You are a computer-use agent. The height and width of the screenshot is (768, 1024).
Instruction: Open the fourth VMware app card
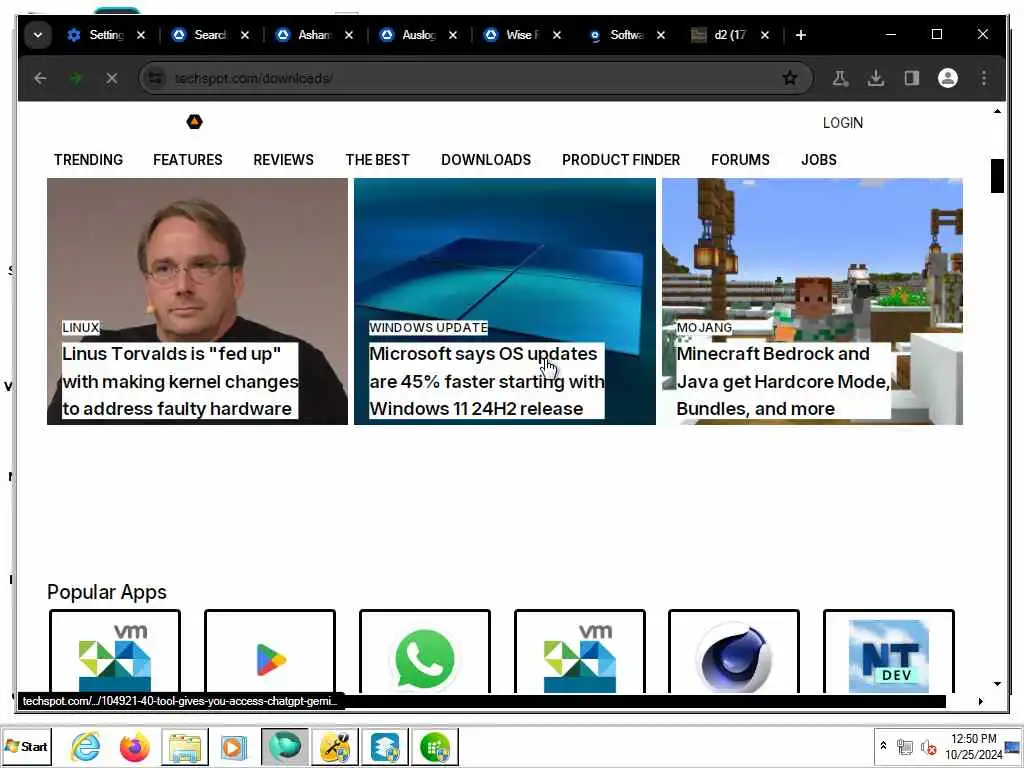[580, 652]
